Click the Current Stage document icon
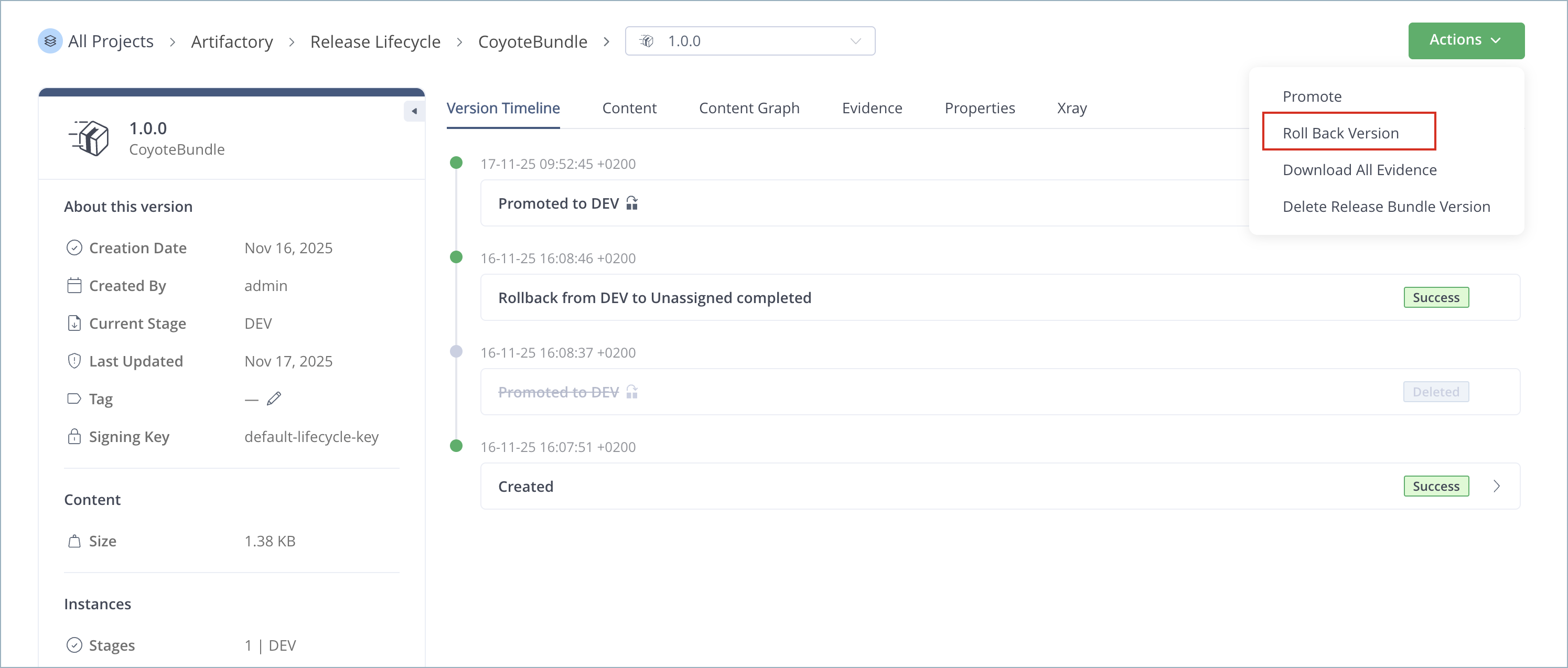 (74, 323)
